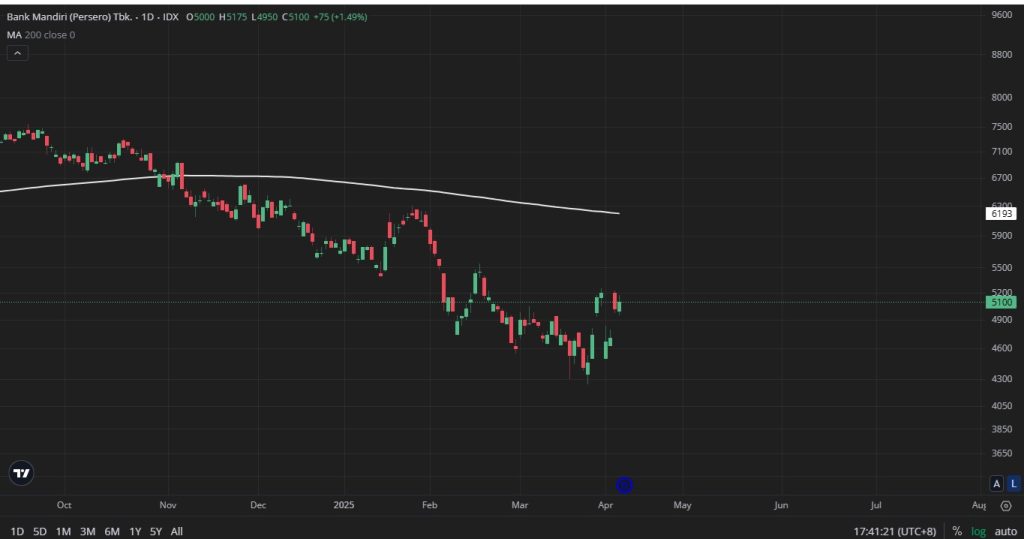
Task: Click the +75 (+1.49%) change value
Action: coord(340,17)
